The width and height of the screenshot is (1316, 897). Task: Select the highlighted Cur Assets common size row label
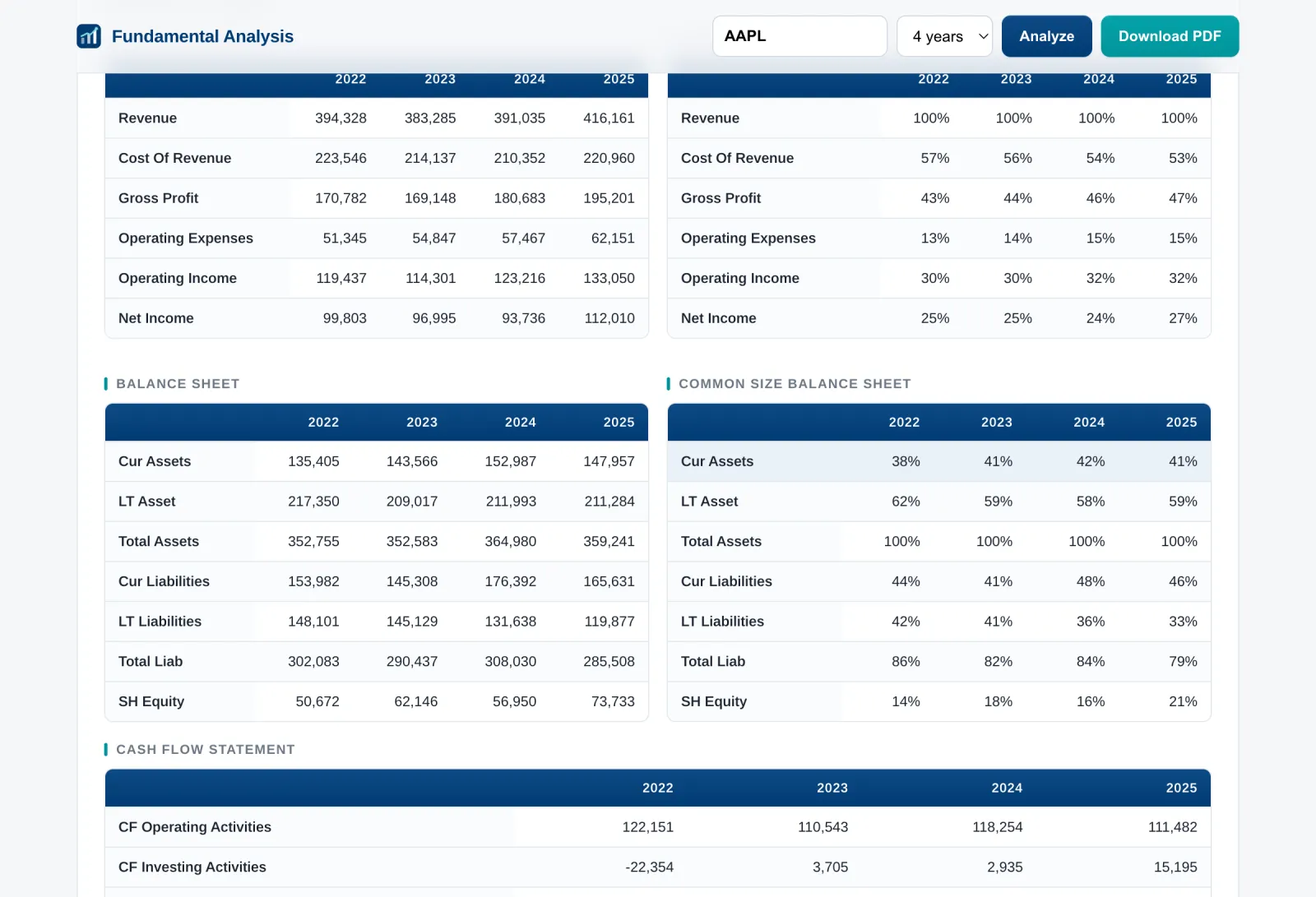pos(717,461)
